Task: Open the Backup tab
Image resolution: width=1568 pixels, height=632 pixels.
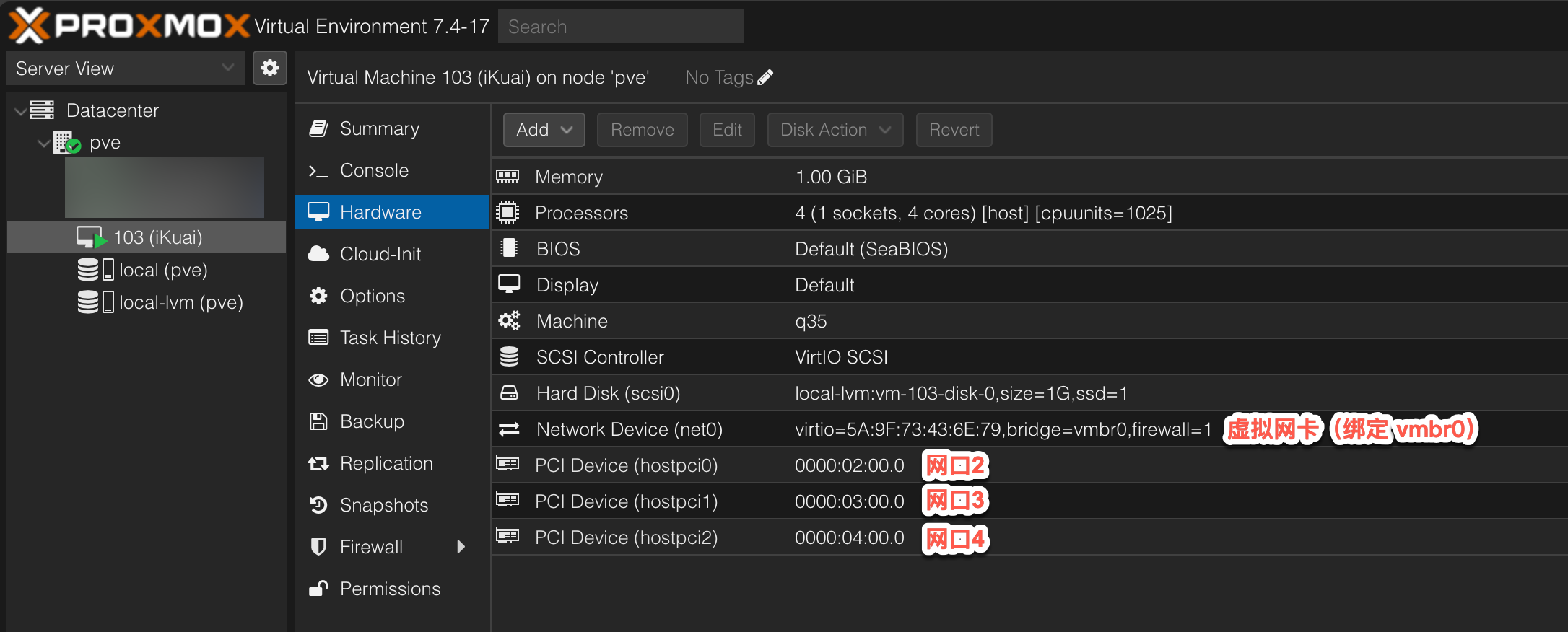Action: pos(393,421)
